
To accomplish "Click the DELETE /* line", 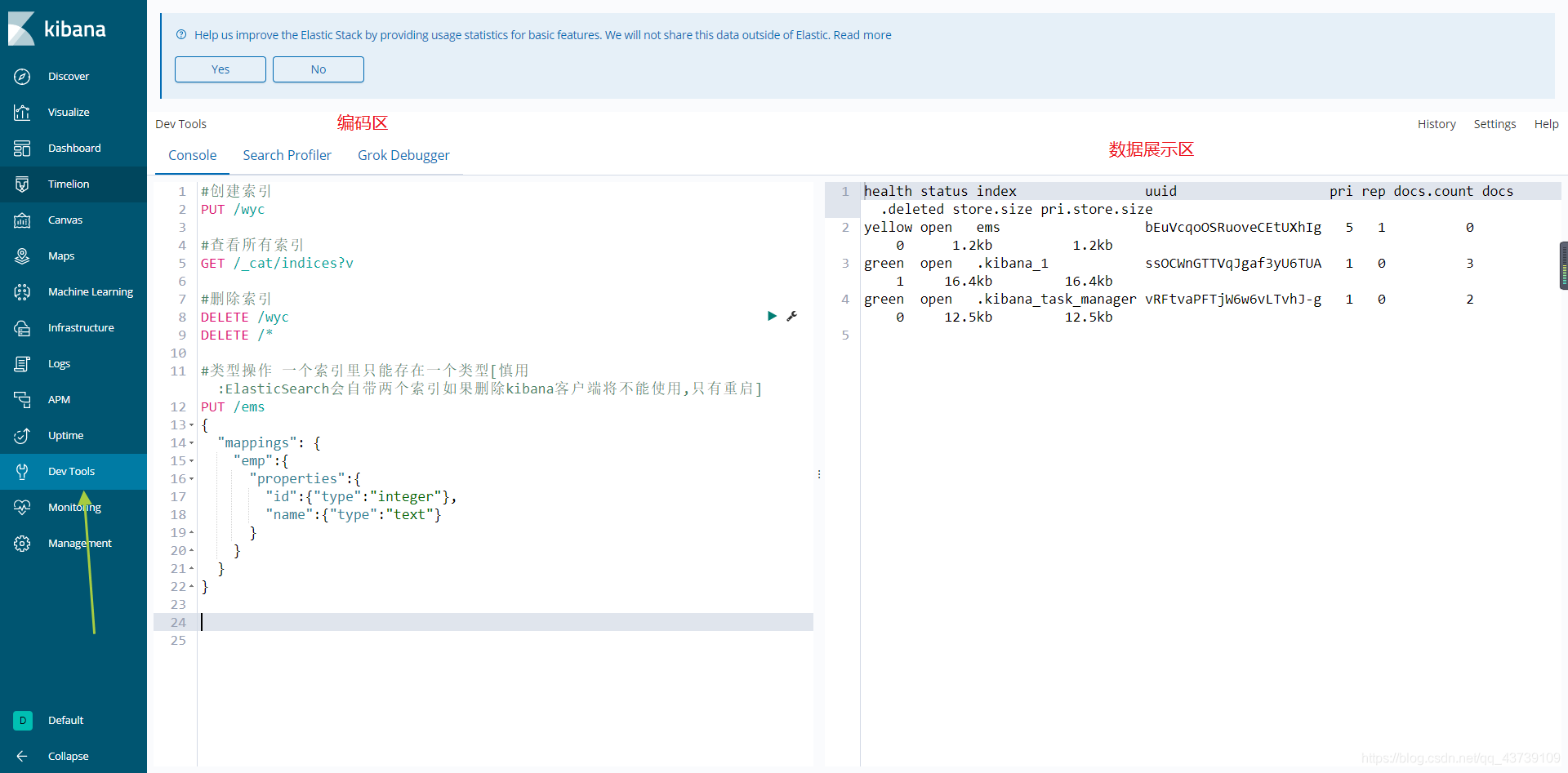I will click(x=237, y=335).
